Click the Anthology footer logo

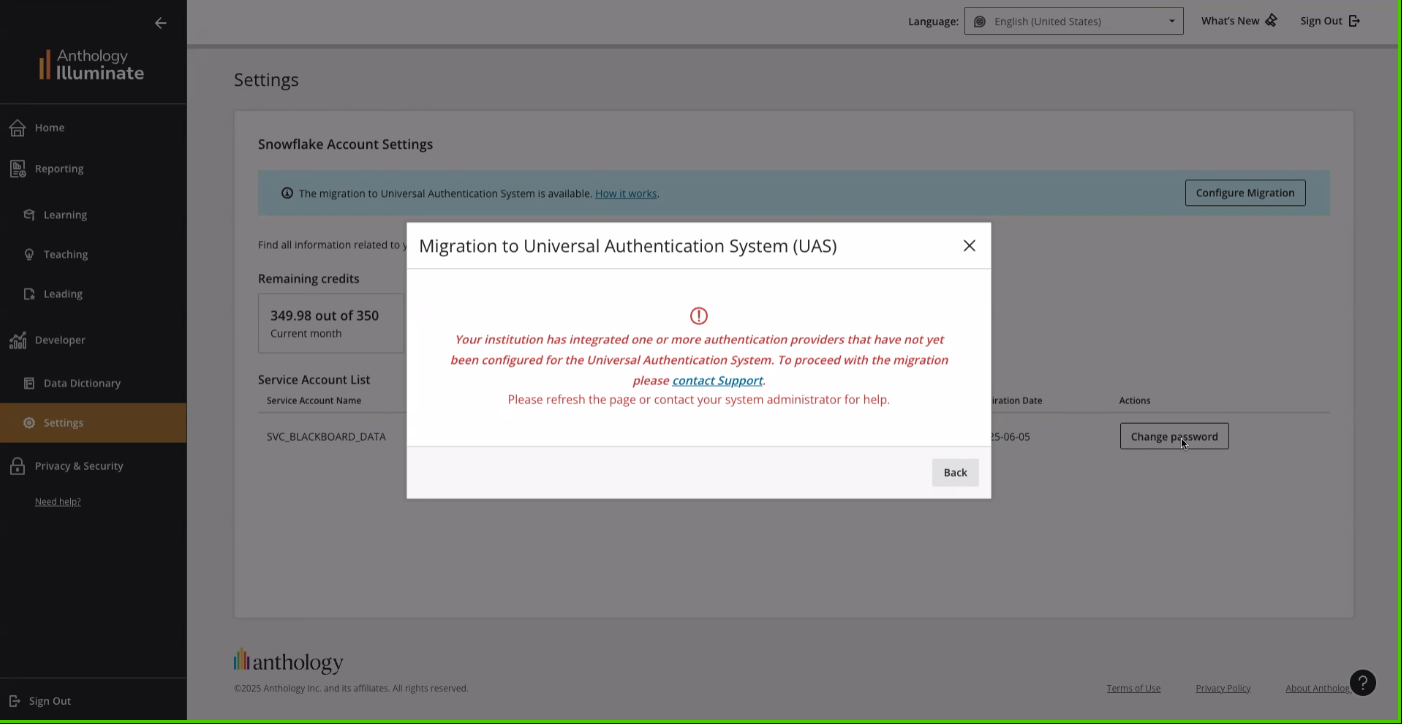tap(288, 661)
